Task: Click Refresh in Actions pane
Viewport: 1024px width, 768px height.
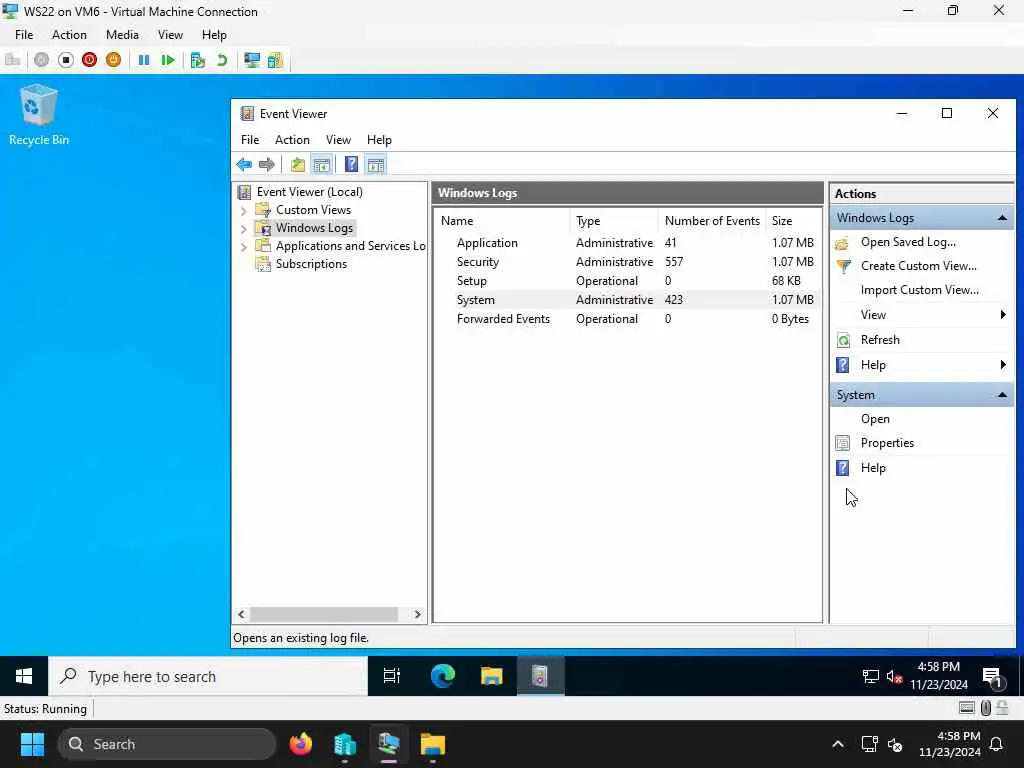Action: click(x=880, y=340)
